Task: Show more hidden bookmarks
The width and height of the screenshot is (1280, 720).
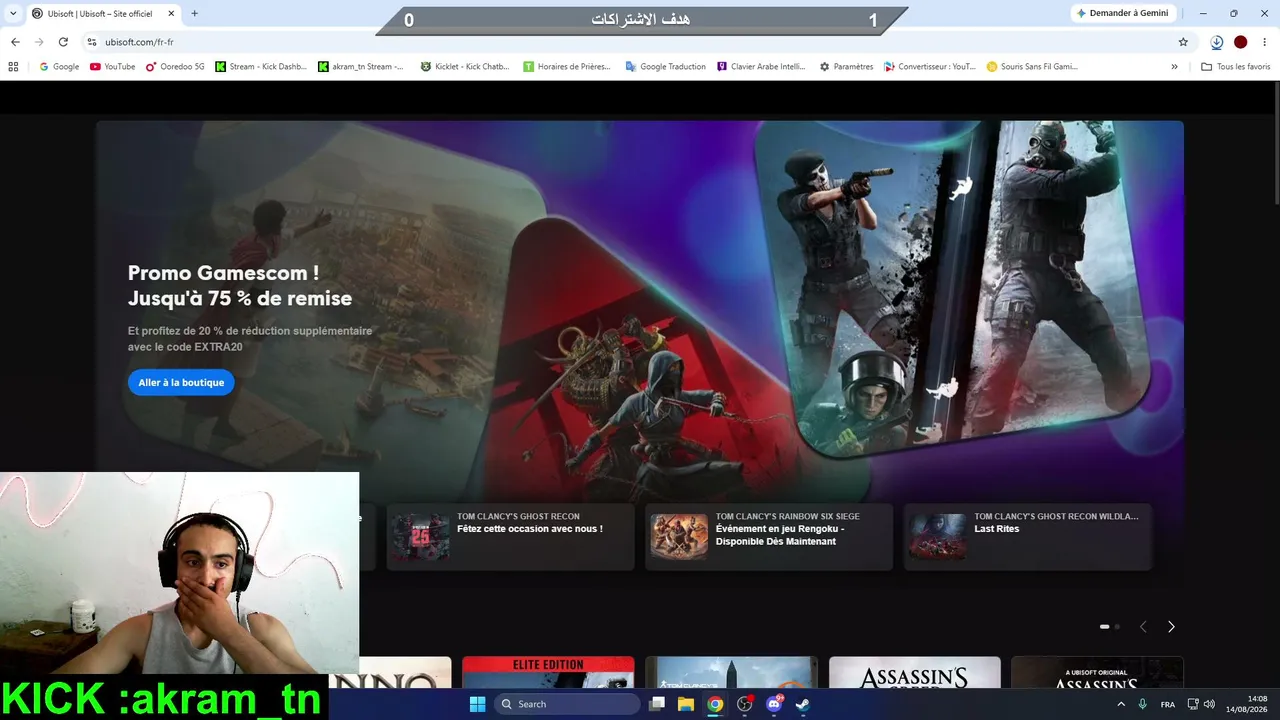Action: 1174,67
